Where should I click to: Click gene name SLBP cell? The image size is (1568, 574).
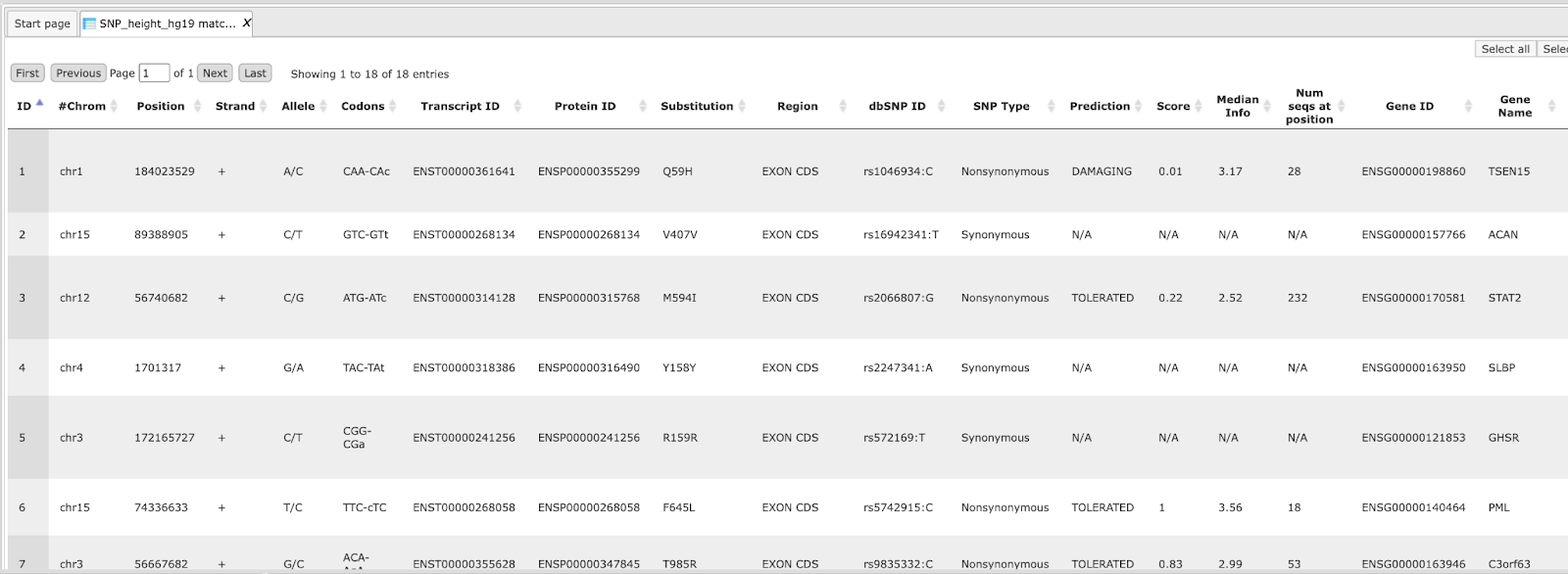[1501, 368]
